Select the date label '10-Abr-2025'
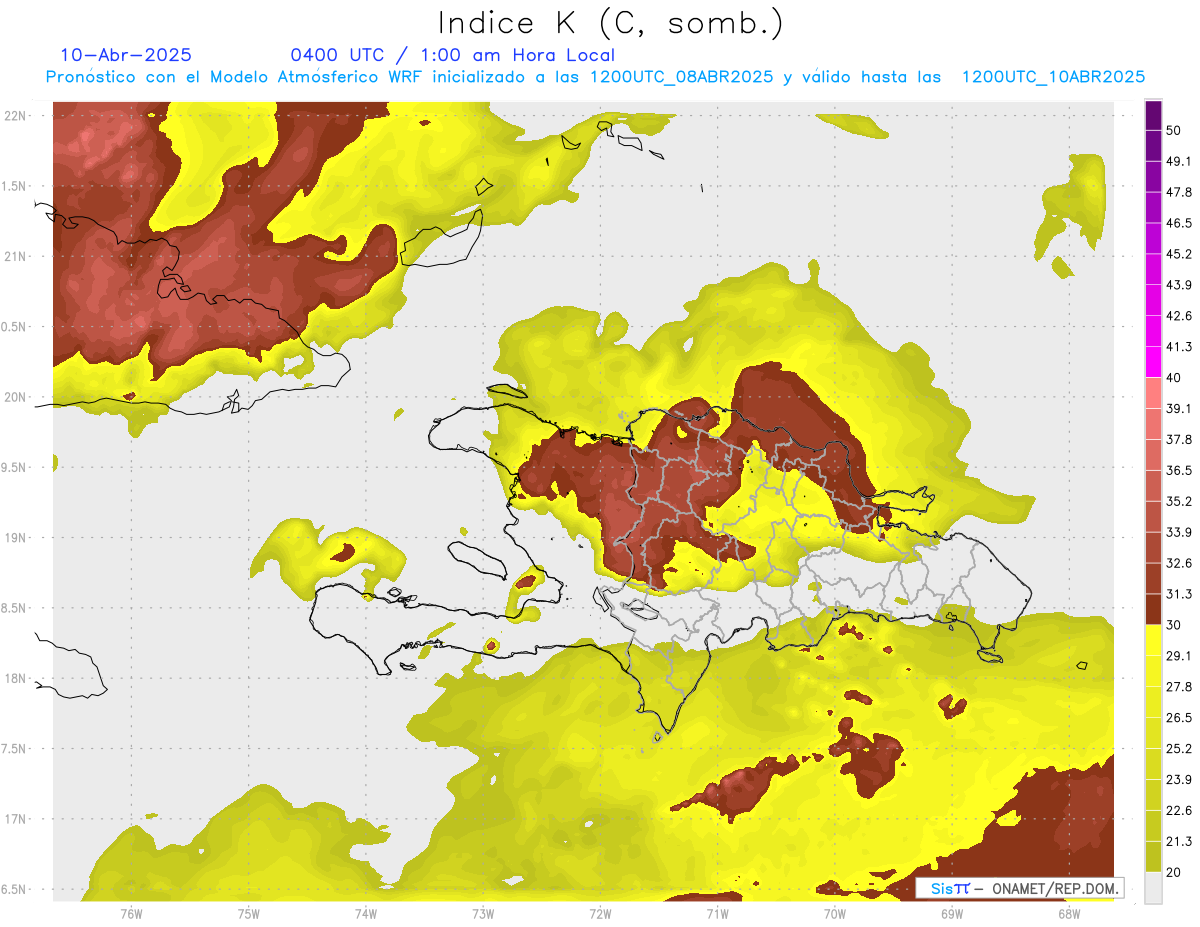This screenshot has height=927, width=1200. (126, 55)
